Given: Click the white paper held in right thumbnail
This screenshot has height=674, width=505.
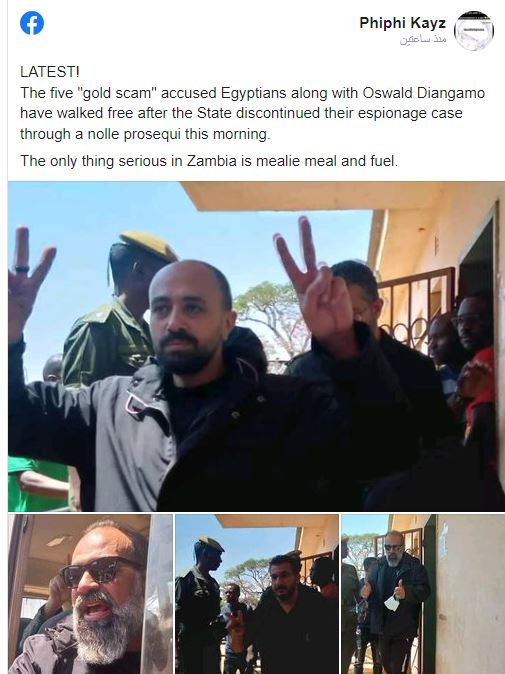Looking at the screenshot, I should pyautogui.click(x=392, y=603).
